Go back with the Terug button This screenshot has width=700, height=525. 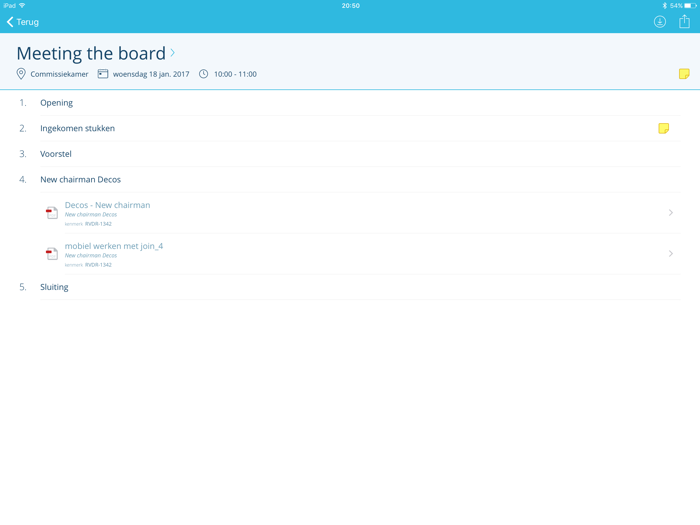coord(23,22)
